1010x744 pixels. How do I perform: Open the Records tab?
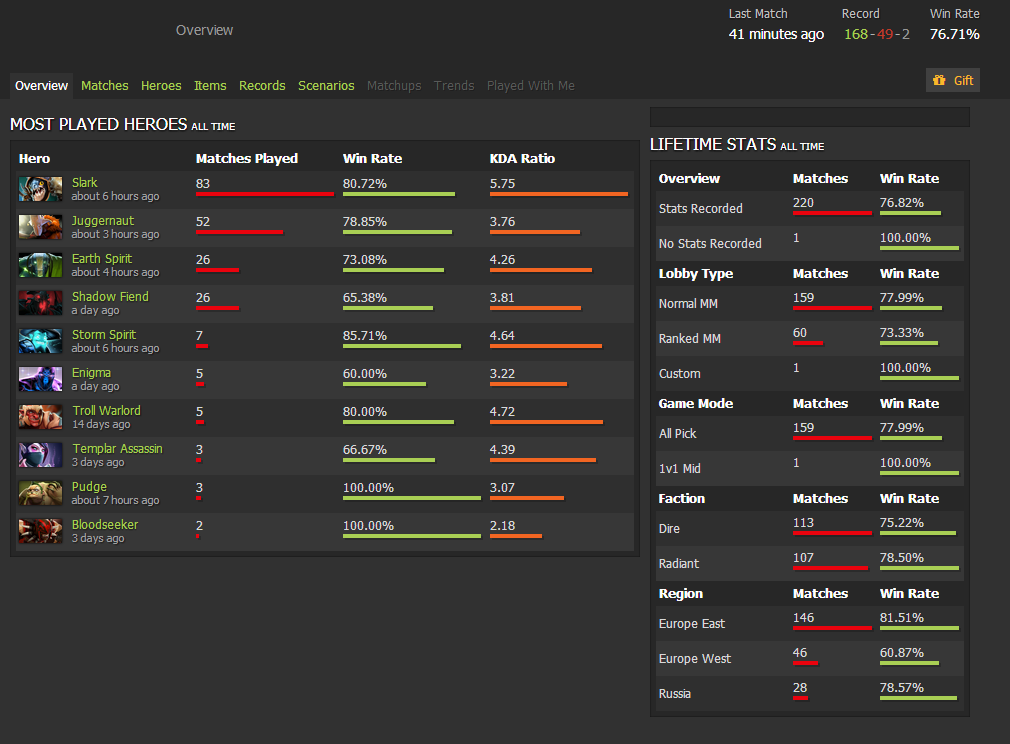[262, 86]
